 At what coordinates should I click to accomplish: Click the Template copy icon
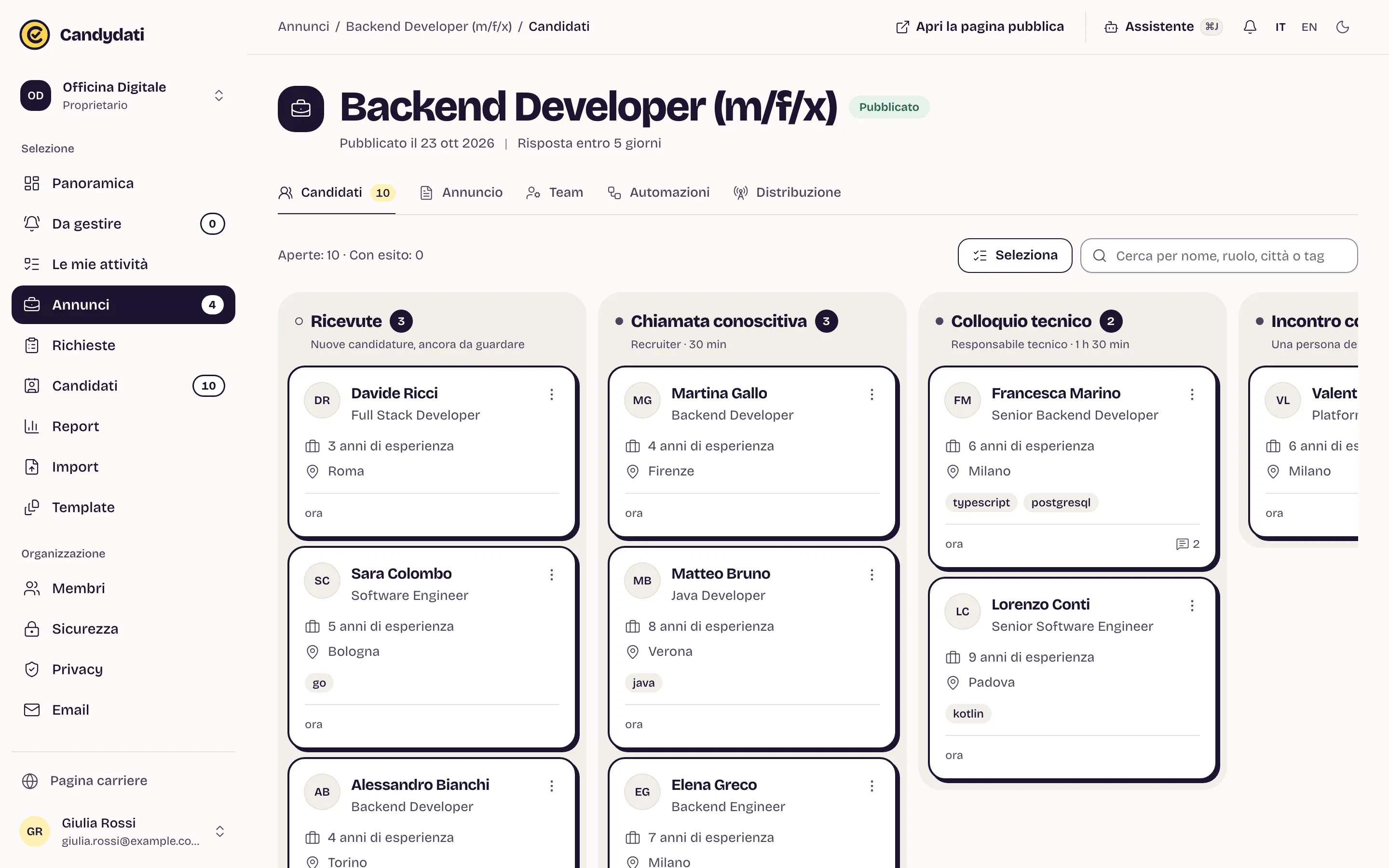31,507
